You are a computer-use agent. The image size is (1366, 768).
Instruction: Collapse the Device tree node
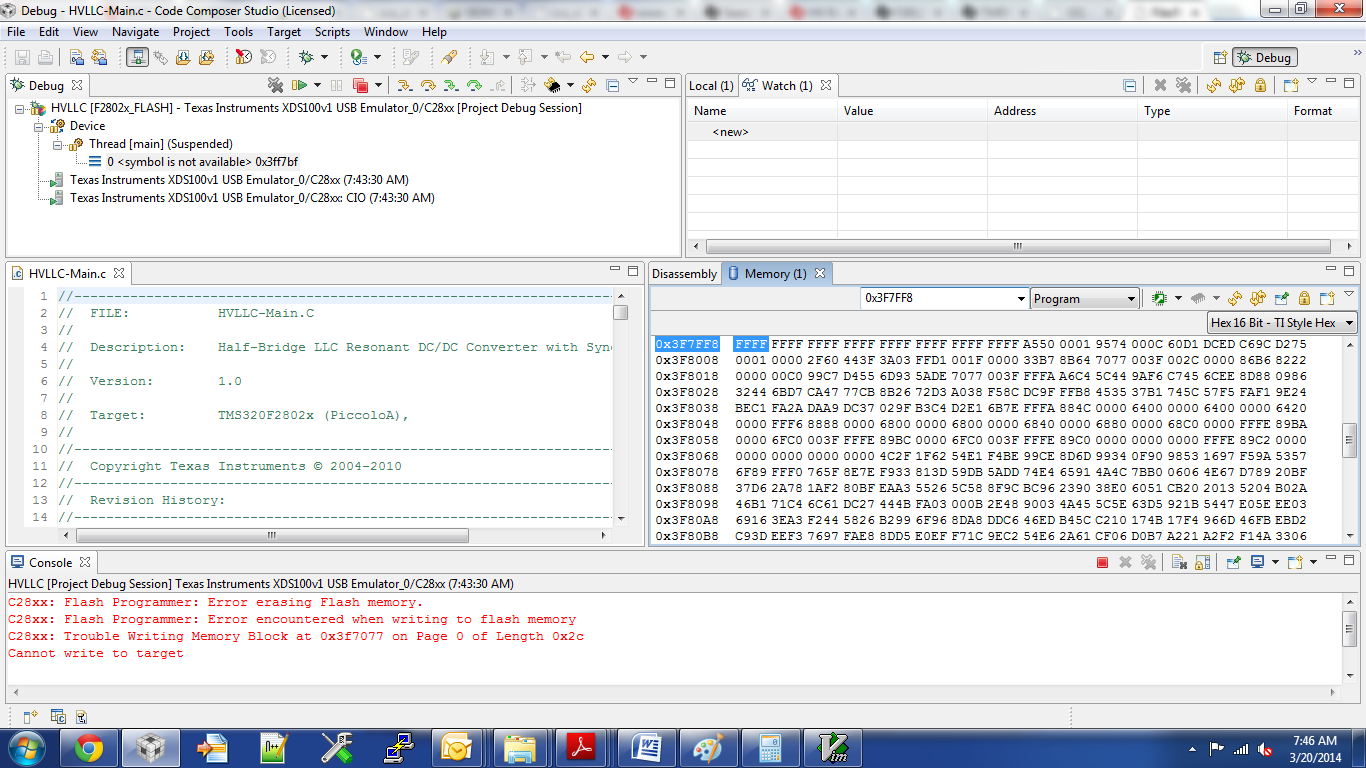(39, 126)
